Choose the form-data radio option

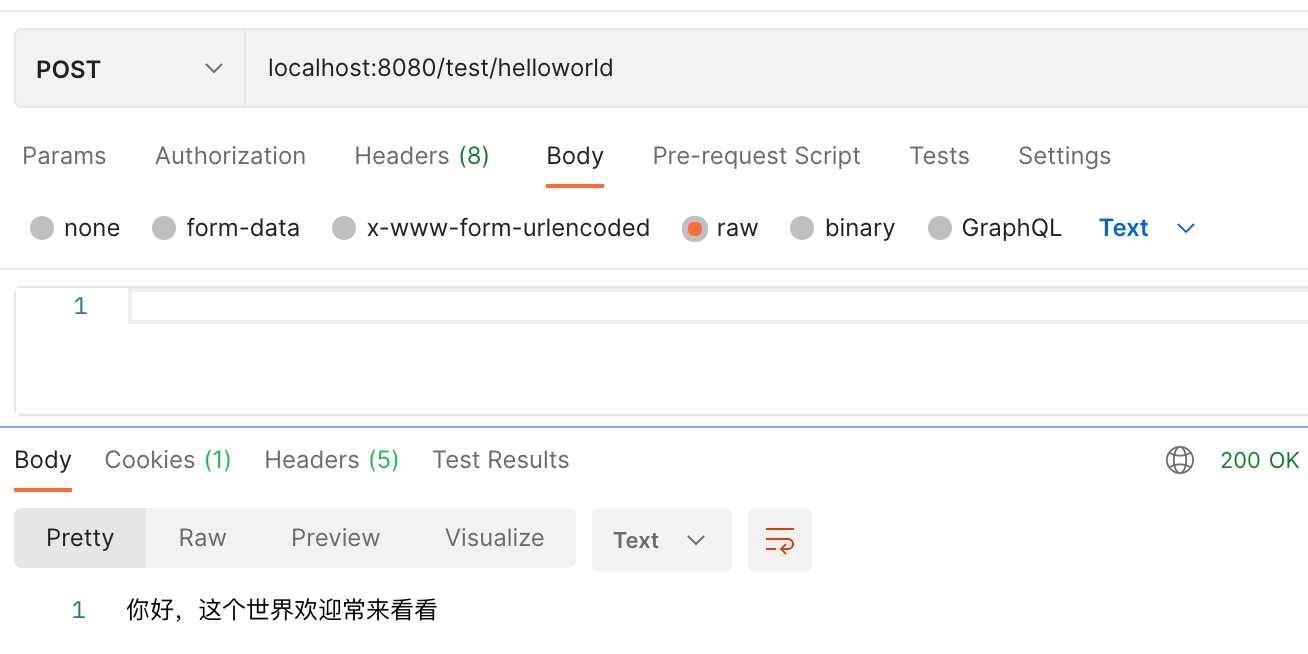(x=164, y=228)
